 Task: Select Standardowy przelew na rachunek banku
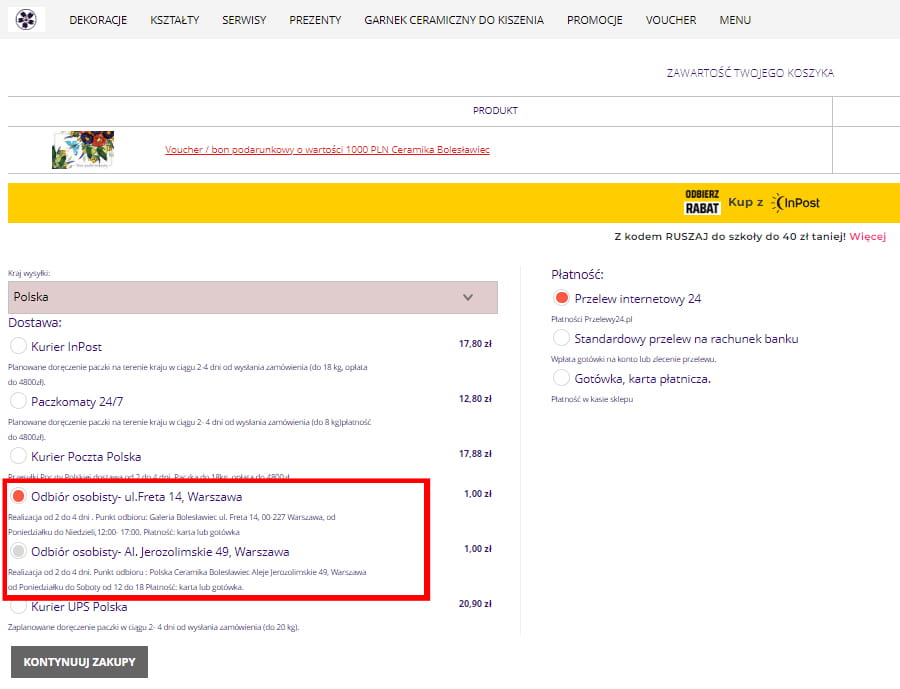tap(561, 338)
